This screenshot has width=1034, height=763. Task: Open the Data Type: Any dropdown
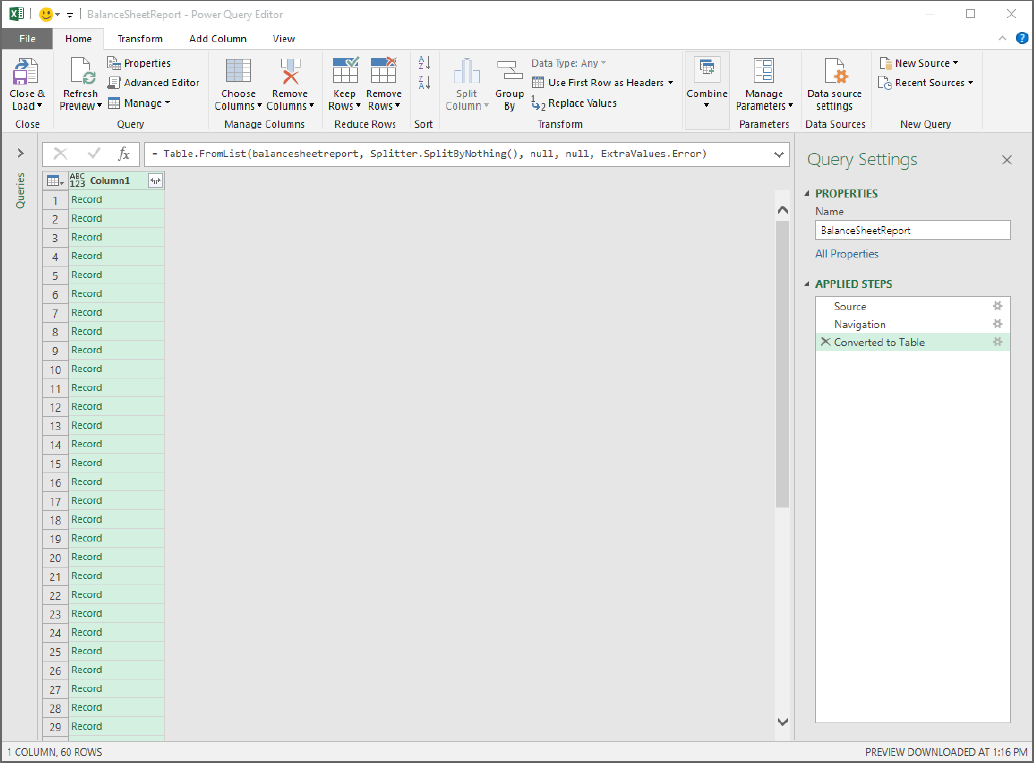pyautogui.click(x=568, y=63)
